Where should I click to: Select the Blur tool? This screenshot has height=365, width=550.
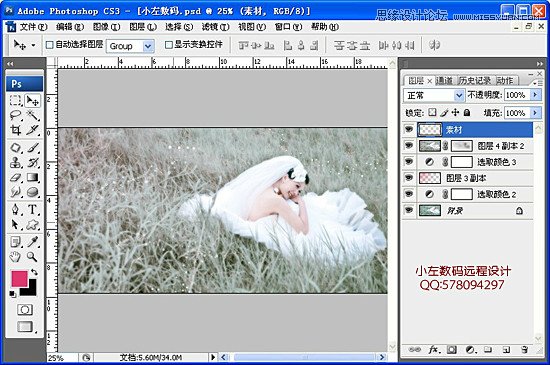[x=15, y=192]
